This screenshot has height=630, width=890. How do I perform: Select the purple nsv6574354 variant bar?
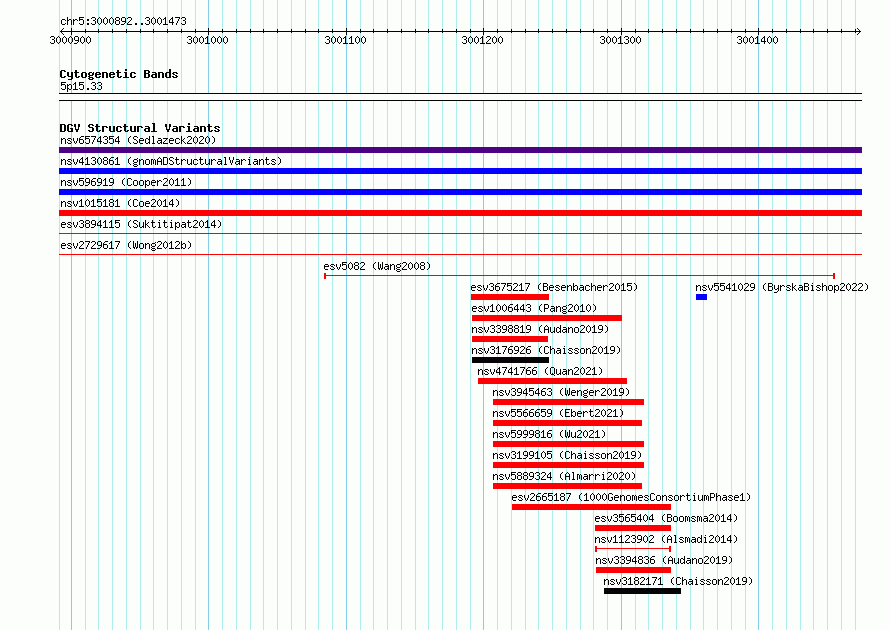pos(460,150)
